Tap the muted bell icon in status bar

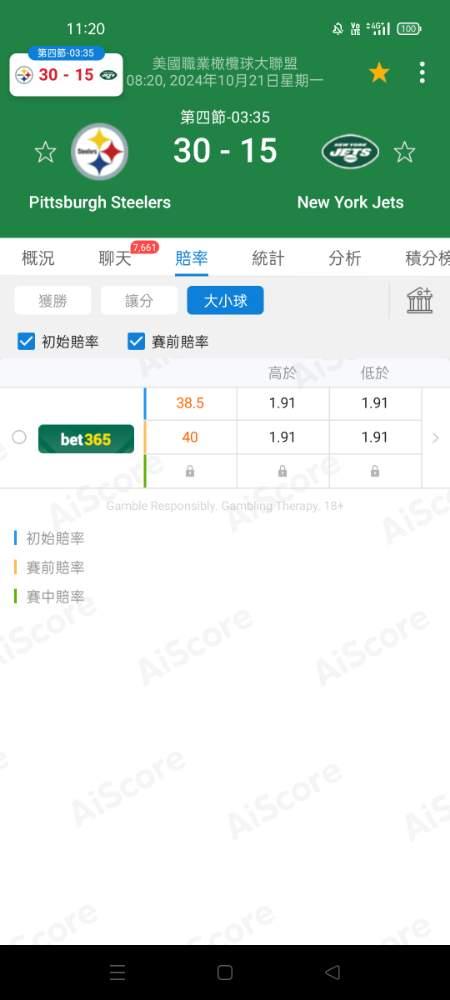point(338,29)
